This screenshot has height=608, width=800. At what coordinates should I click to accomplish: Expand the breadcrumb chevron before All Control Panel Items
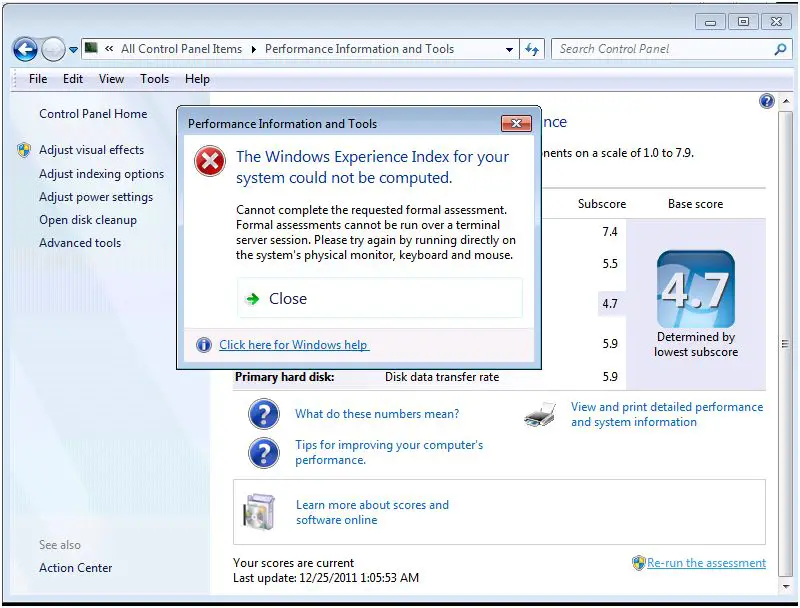pyautogui.click(x=109, y=49)
